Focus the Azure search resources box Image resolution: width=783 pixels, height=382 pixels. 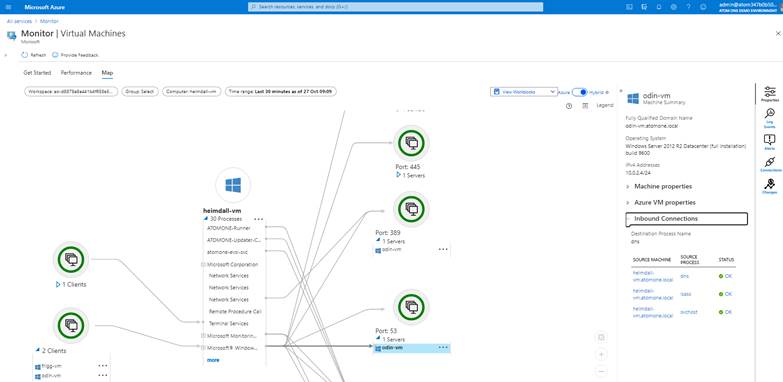click(x=395, y=7)
